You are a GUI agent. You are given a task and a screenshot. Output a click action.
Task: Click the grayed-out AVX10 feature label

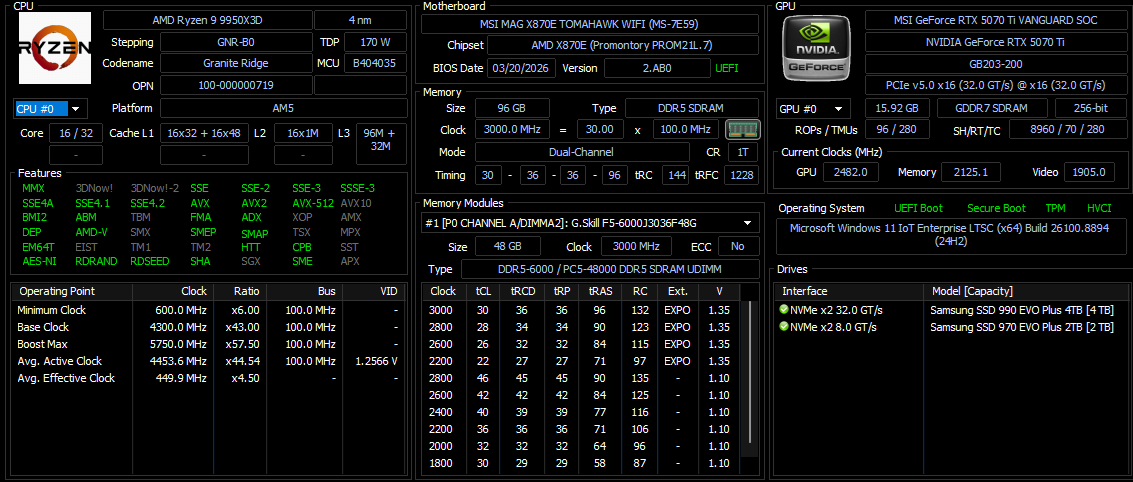356,203
